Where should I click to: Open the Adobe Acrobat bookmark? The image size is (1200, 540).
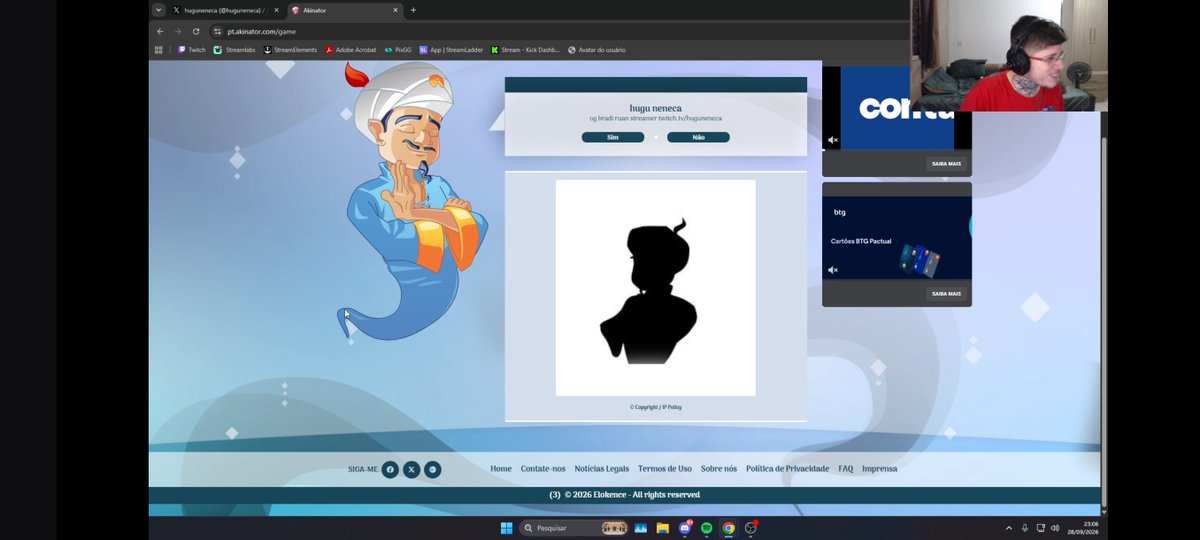click(350, 50)
